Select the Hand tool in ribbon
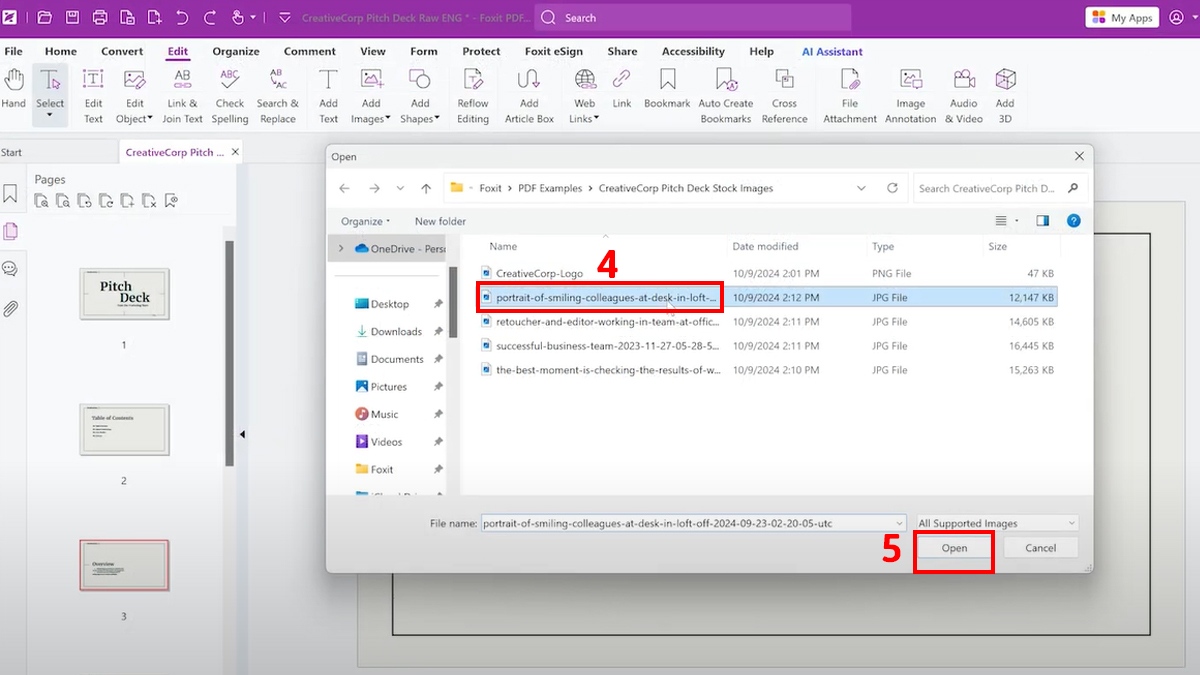The width and height of the screenshot is (1200, 675). click(14, 90)
